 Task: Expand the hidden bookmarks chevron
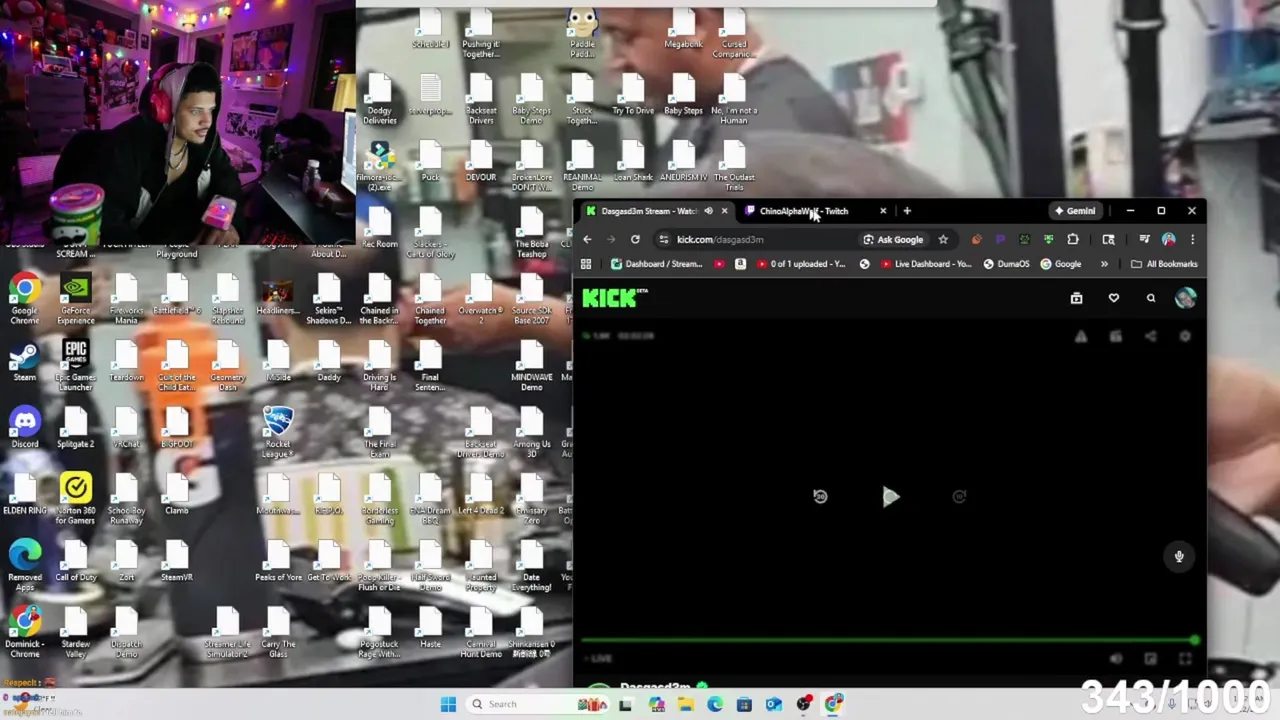[1104, 264]
